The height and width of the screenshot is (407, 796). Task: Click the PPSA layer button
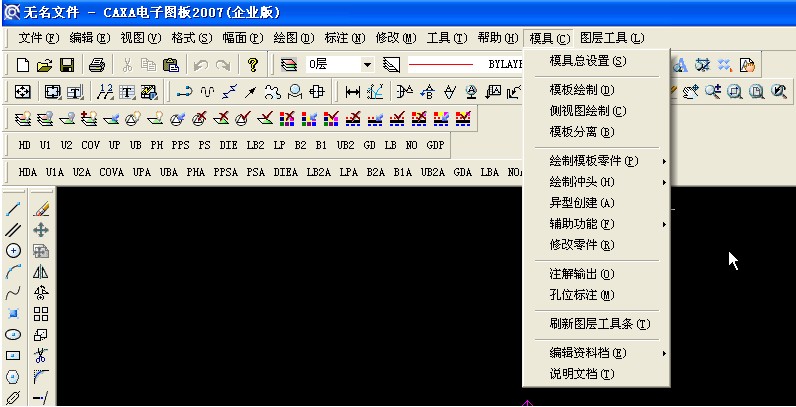pyautogui.click(x=226, y=172)
